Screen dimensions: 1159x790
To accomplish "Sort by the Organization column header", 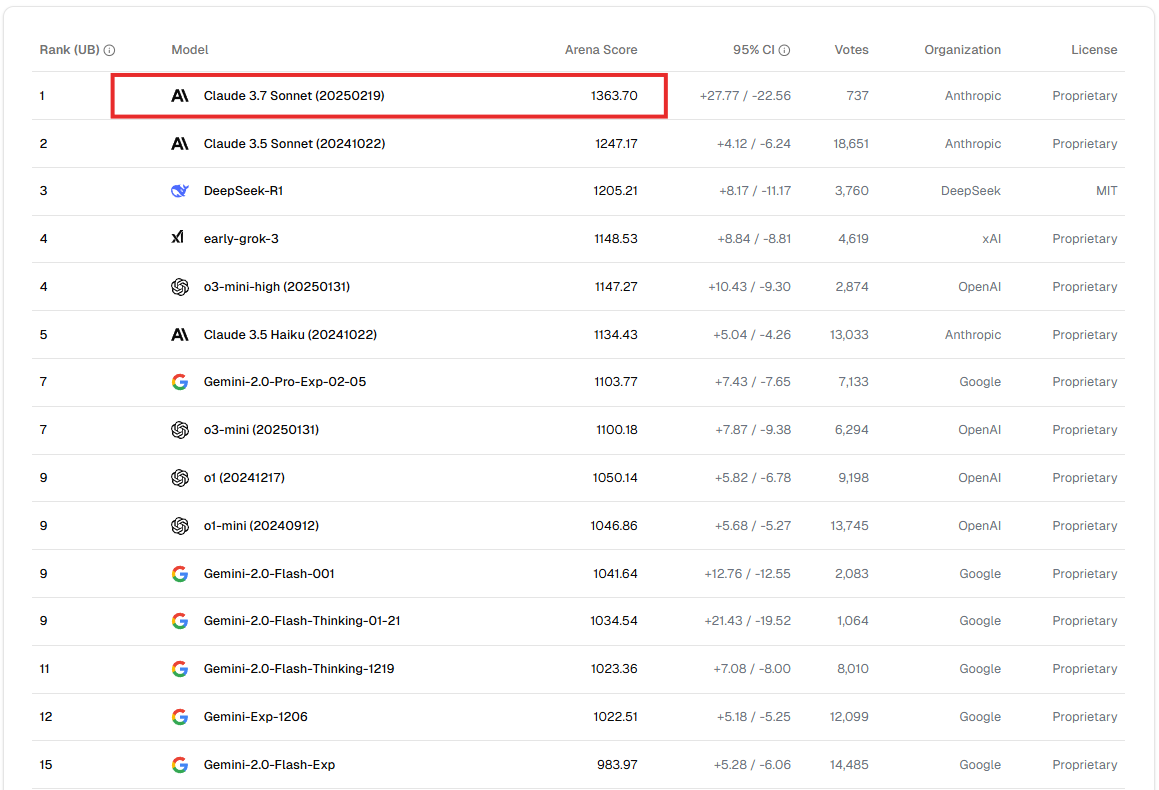I will coord(962,50).
